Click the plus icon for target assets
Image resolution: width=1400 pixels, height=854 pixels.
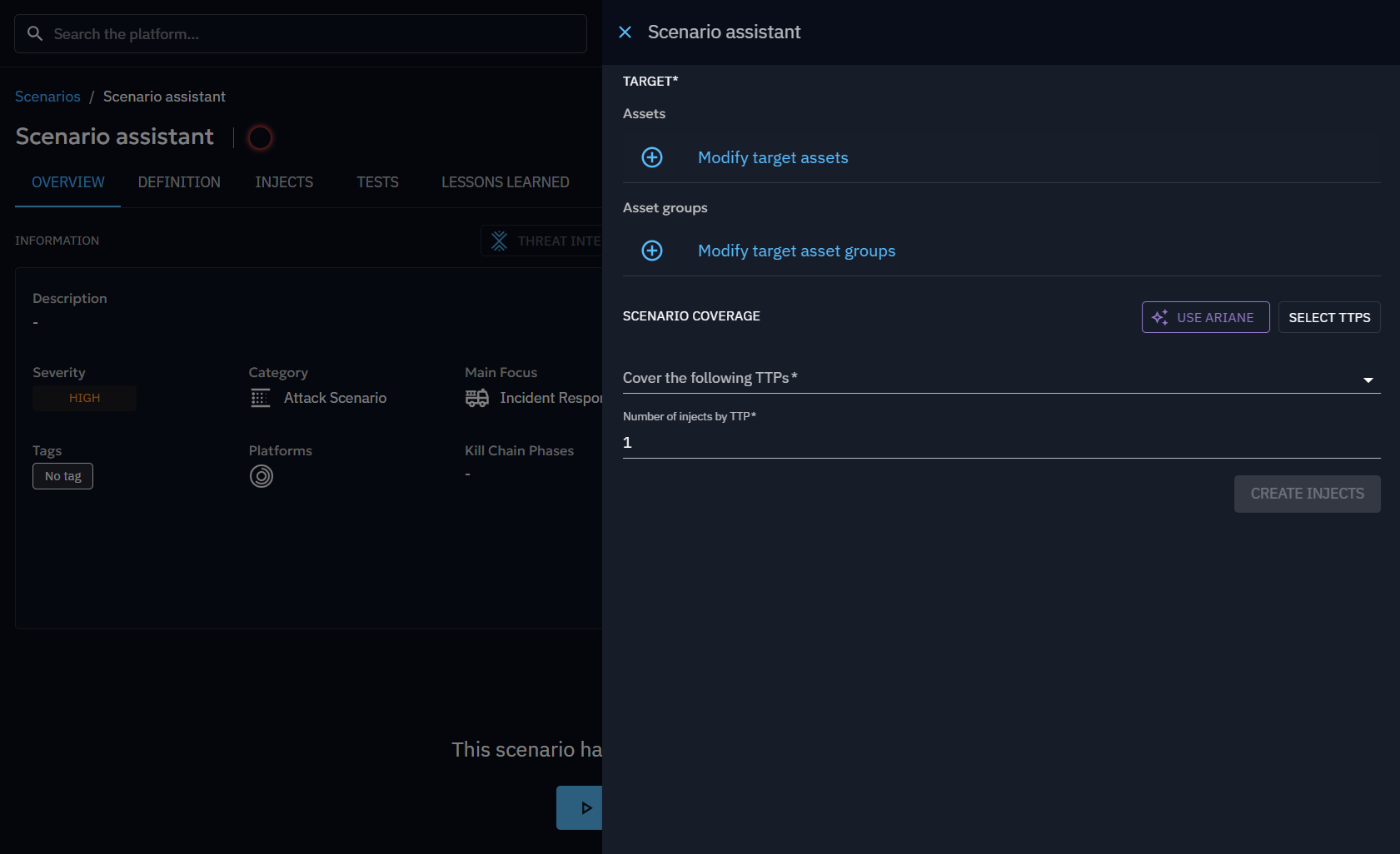tap(652, 157)
